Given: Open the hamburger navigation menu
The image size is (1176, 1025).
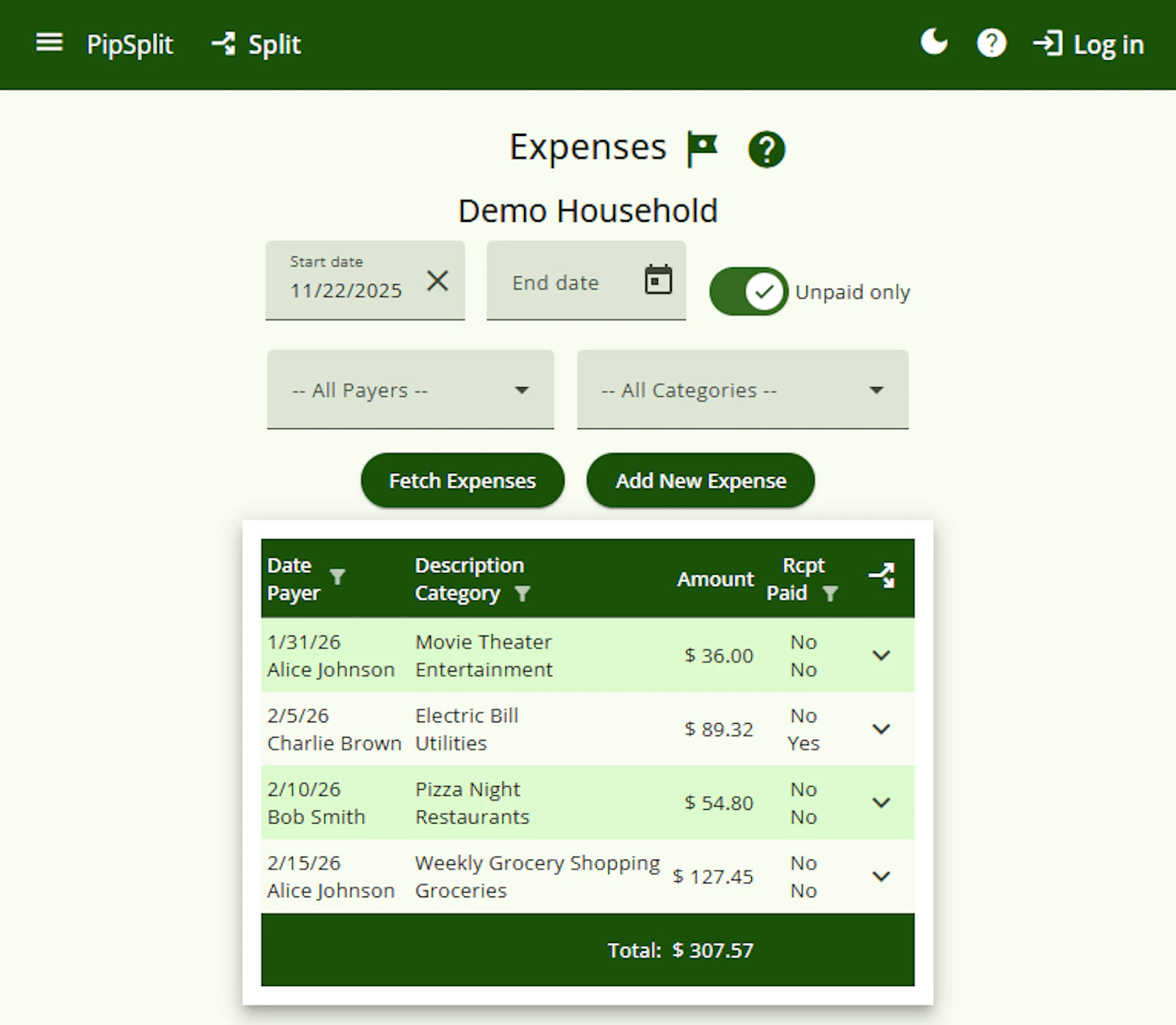Looking at the screenshot, I should [x=49, y=43].
